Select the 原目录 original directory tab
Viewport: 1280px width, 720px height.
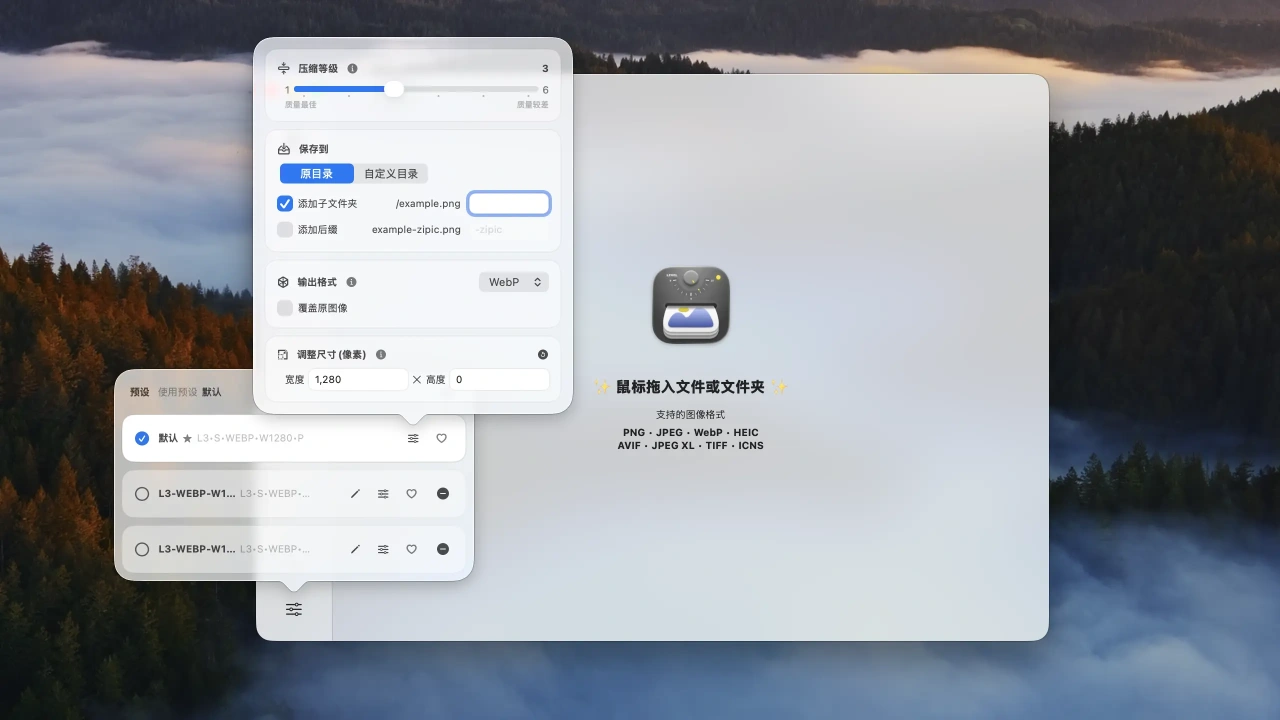click(316, 173)
